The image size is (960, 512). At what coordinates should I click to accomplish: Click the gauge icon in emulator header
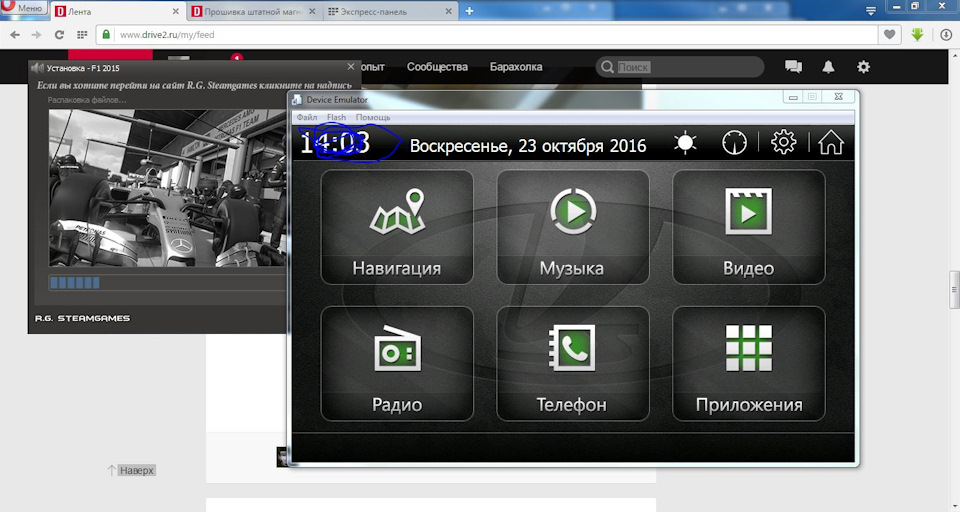point(734,143)
